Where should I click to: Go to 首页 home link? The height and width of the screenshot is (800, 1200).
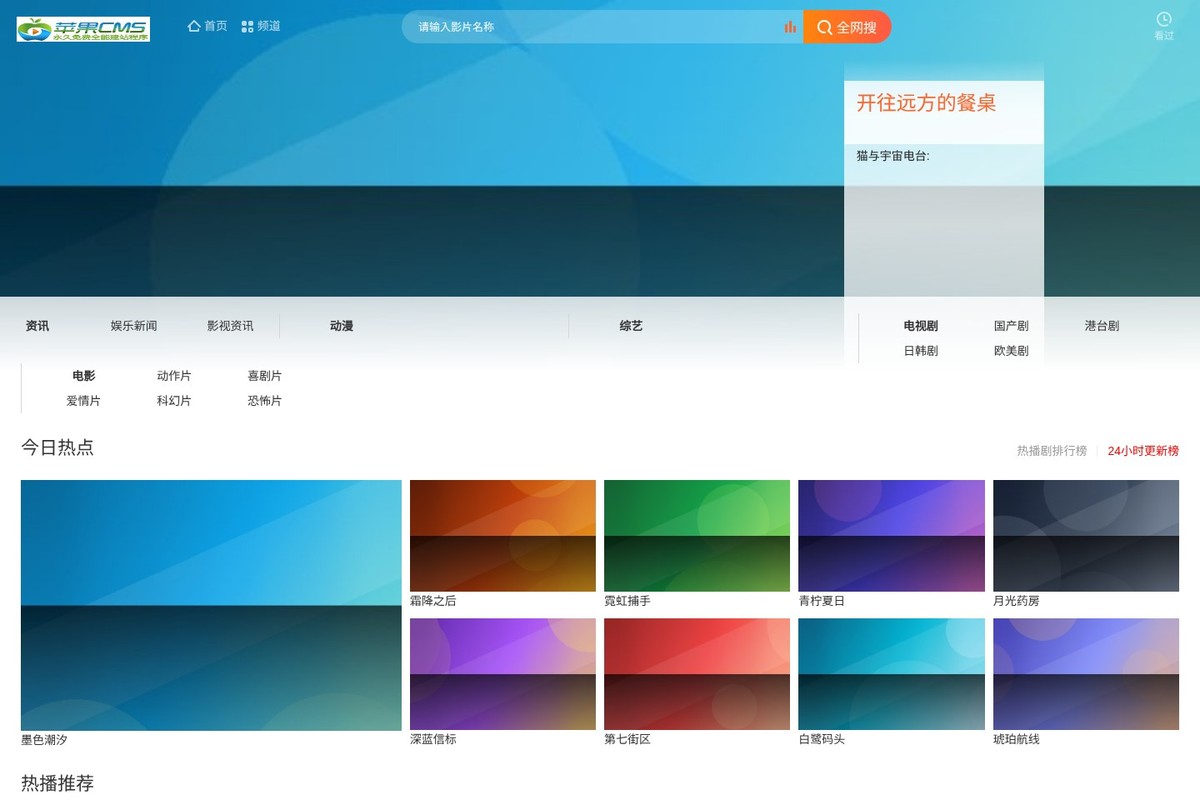(x=208, y=26)
